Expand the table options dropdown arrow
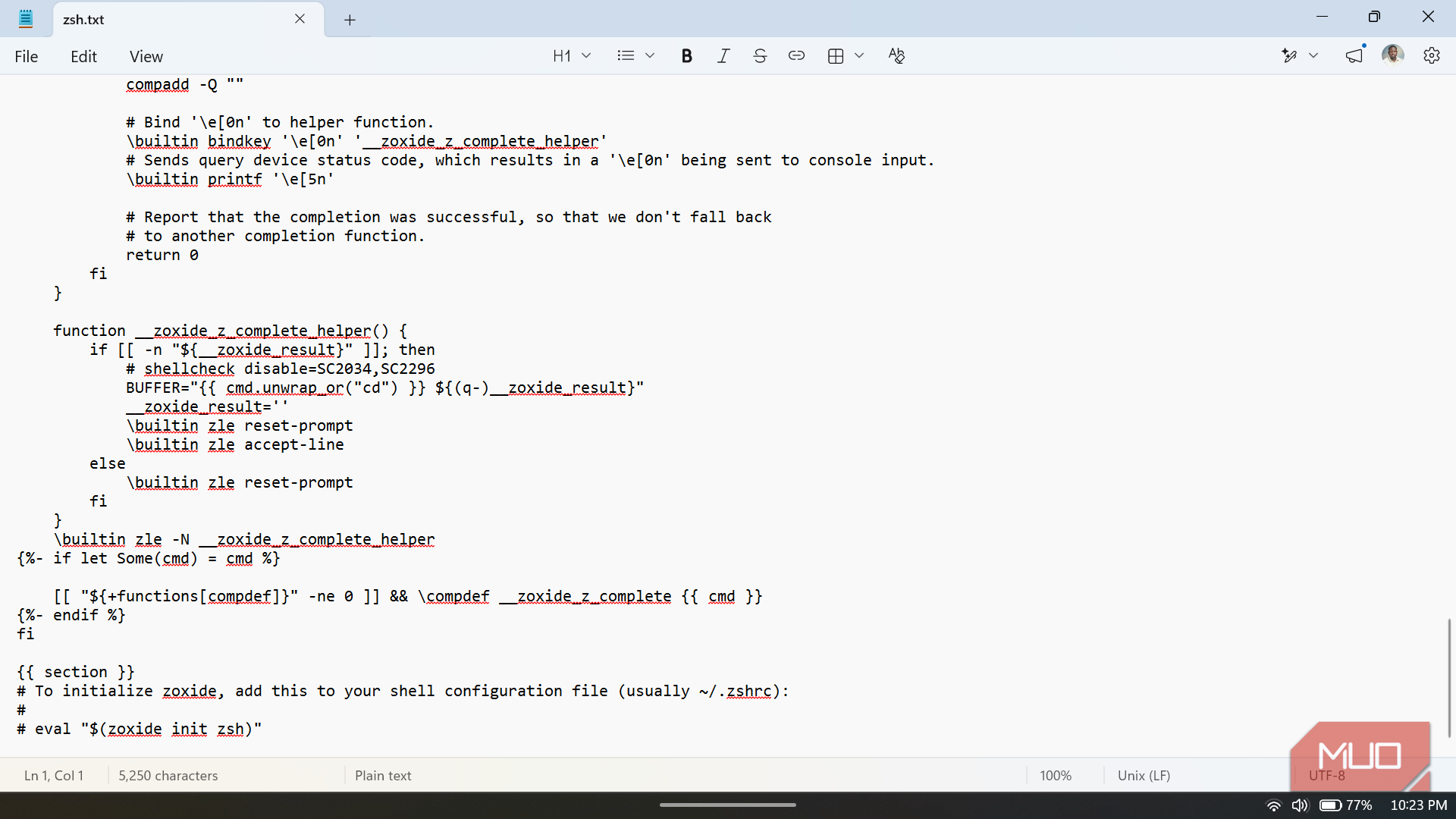Viewport: 1456px width, 819px height. coord(859,55)
